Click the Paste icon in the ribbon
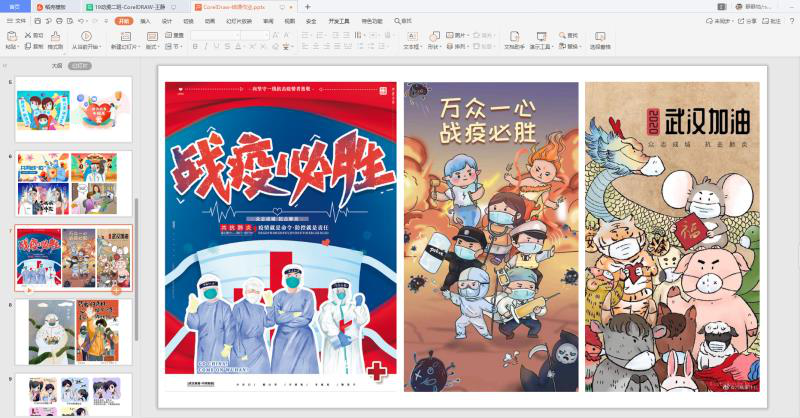The image size is (800, 418). click(12, 36)
